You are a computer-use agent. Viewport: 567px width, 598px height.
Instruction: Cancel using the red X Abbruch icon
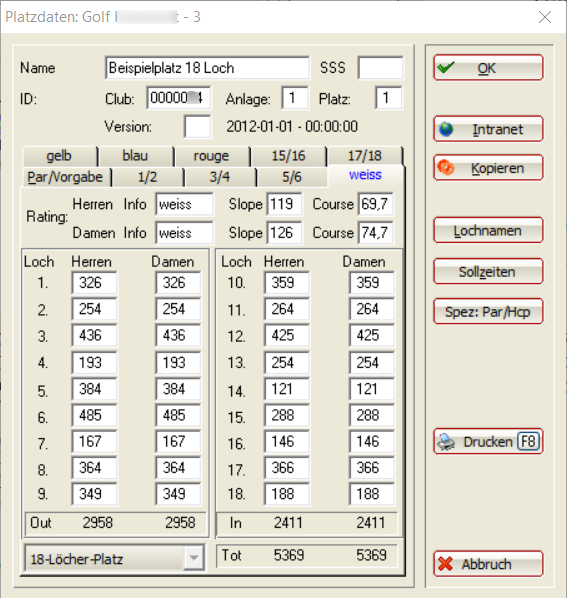click(x=445, y=564)
